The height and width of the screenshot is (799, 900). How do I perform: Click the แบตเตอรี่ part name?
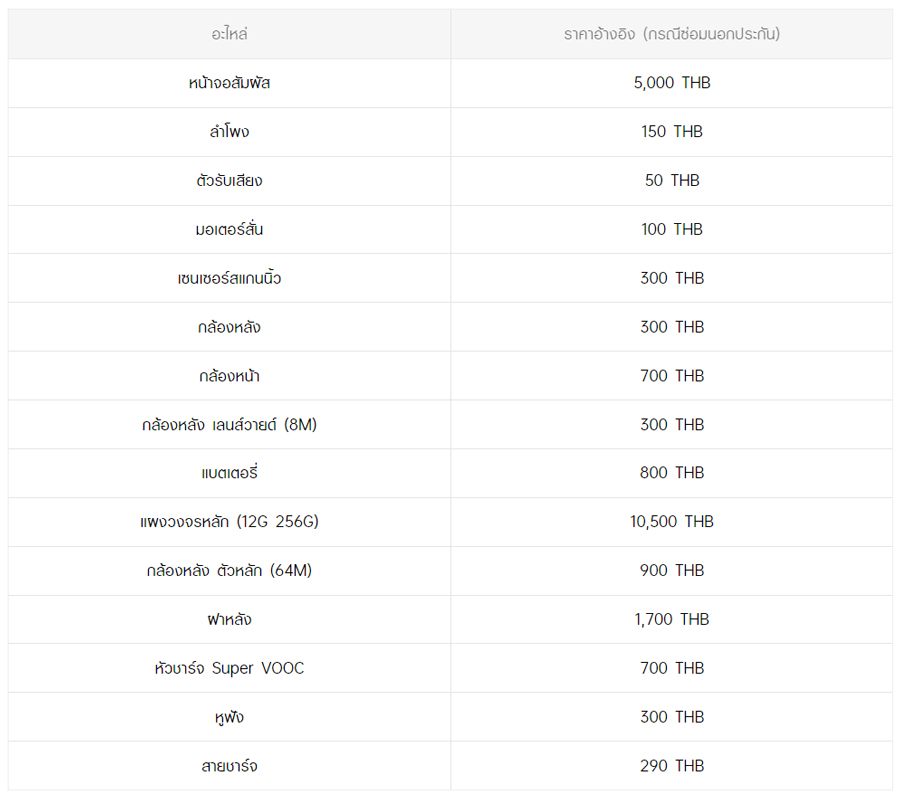click(x=229, y=473)
